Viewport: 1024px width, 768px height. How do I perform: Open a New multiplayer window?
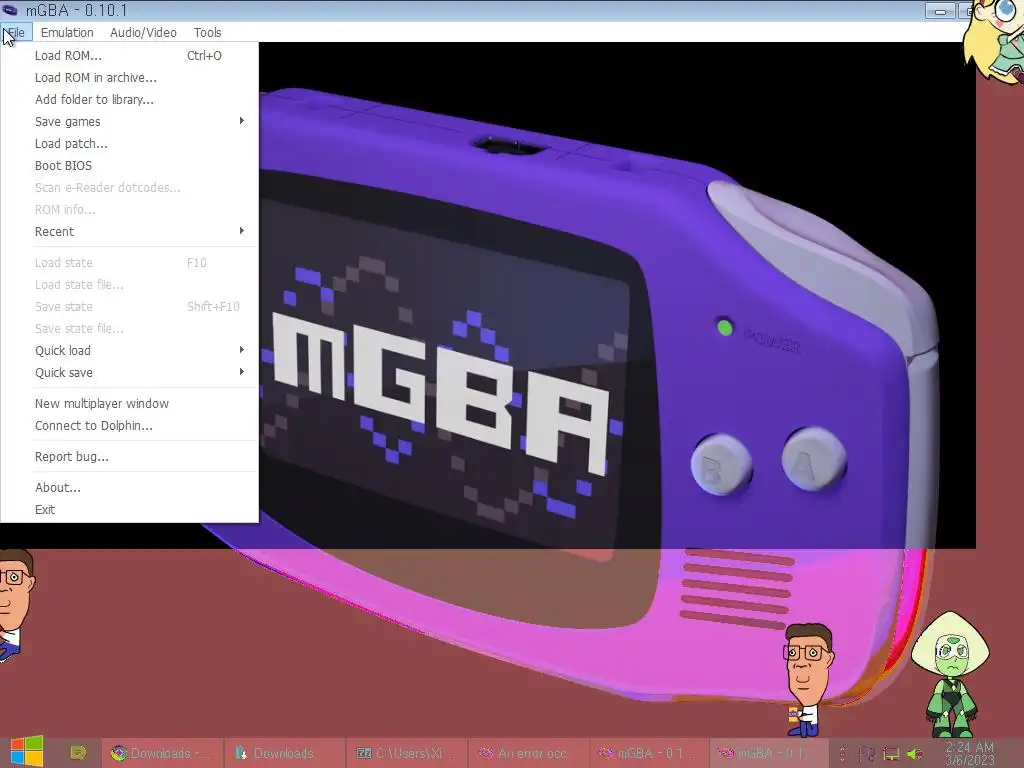pyautogui.click(x=129, y=404)
